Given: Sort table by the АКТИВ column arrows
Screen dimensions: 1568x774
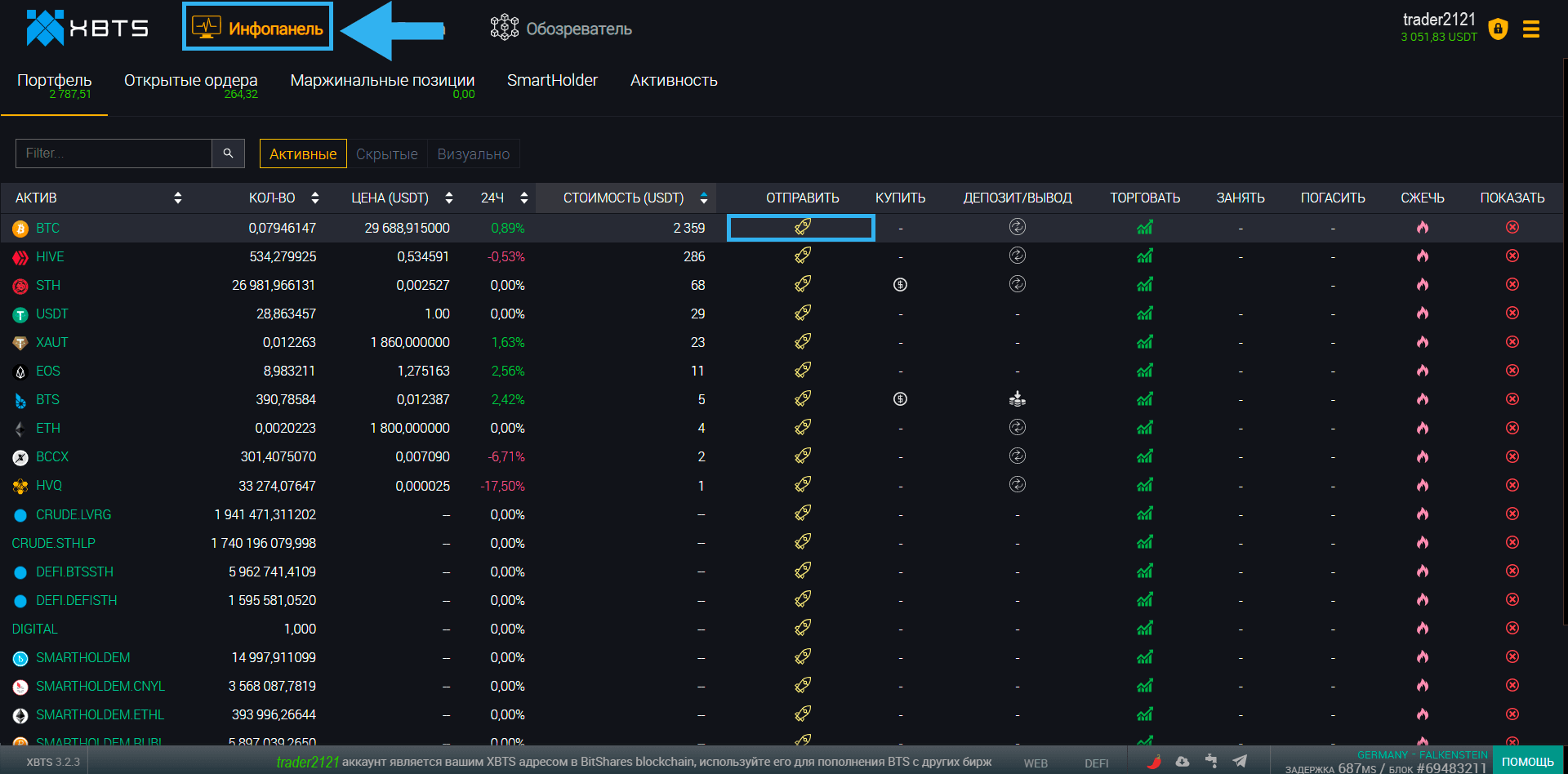Looking at the screenshot, I should click(x=177, y=198).
